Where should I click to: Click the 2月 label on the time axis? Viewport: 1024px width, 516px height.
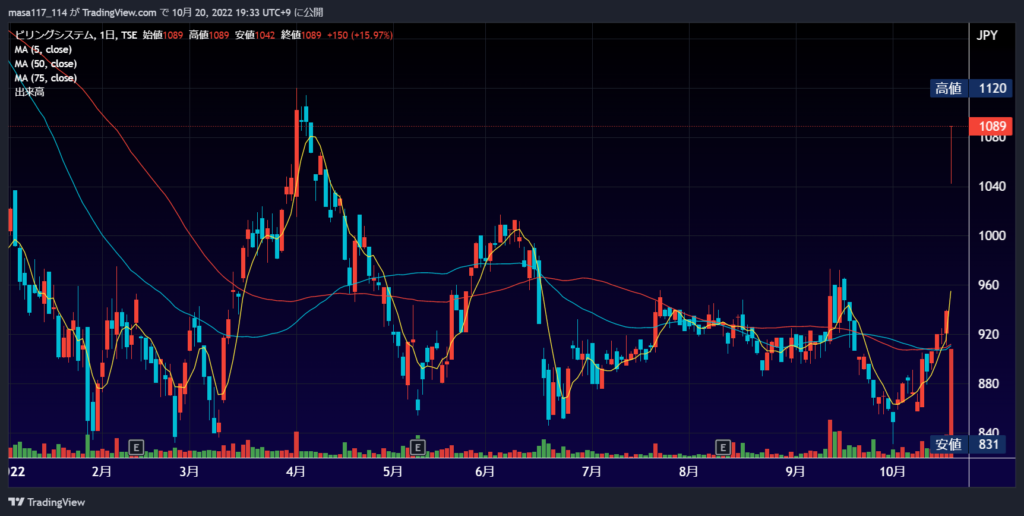(x=101, y=472)
